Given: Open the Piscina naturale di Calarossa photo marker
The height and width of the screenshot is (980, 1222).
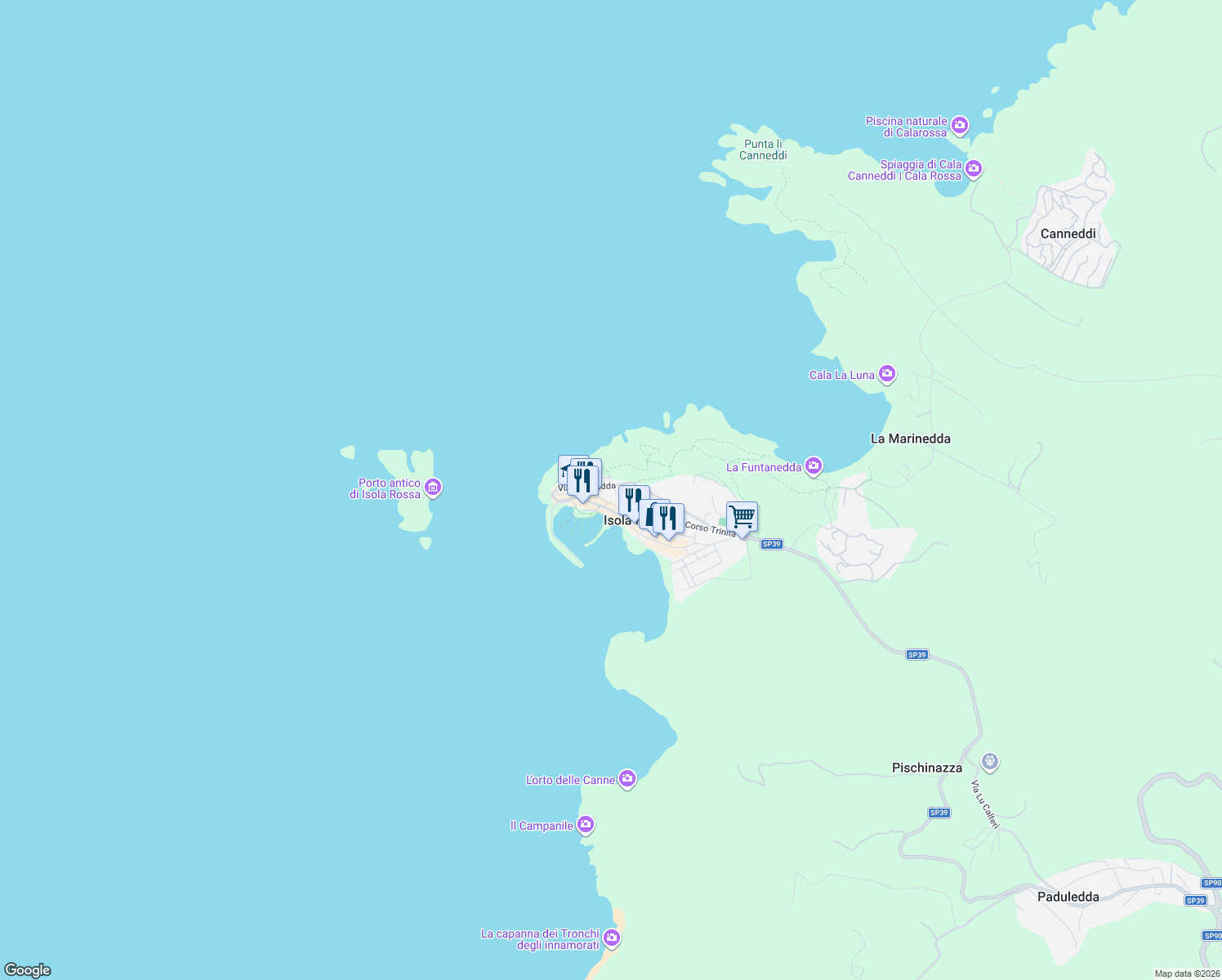Looking at the screenshot, I should [959, 126].
